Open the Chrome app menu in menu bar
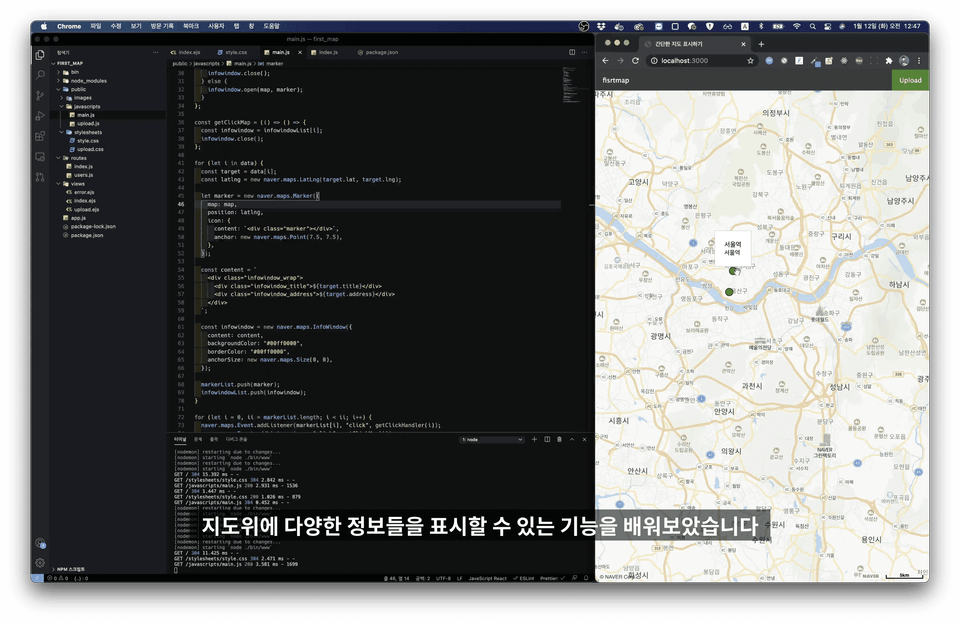 coord(69,26)
